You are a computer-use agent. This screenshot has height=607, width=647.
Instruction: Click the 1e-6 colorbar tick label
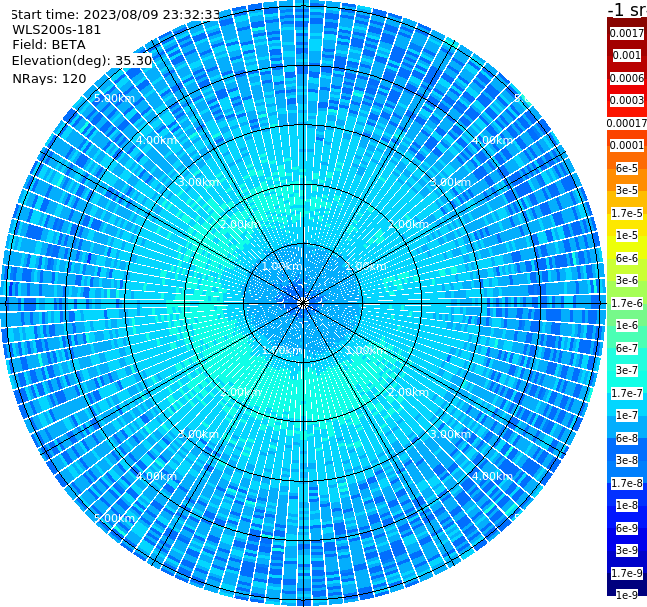(x=627, y=325)
